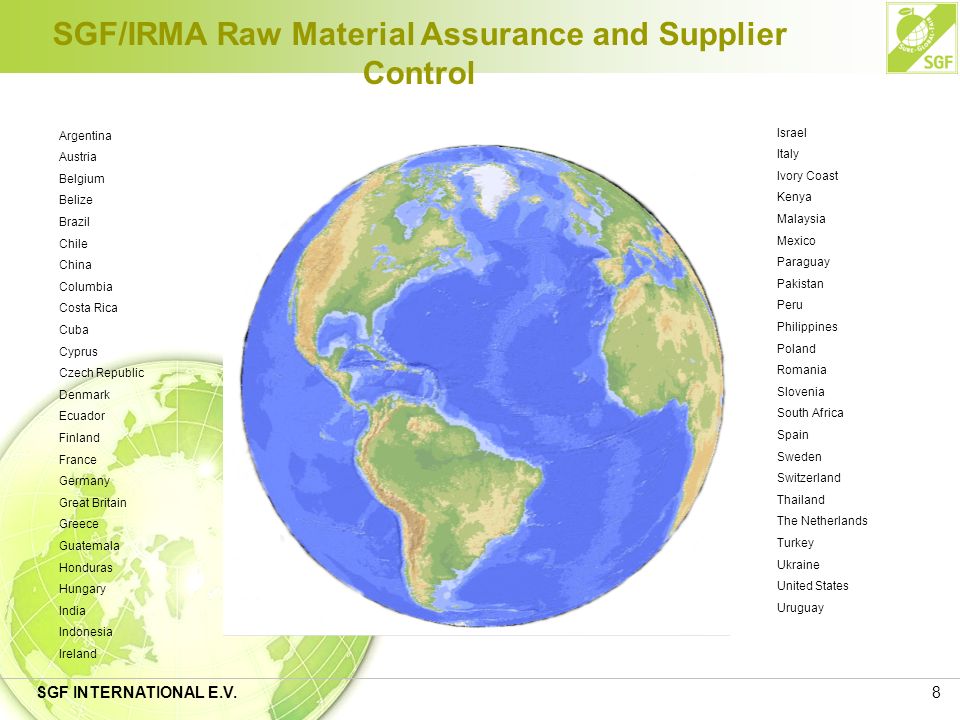
Task: Click on 'Honduras'
Action: [86, 568]
